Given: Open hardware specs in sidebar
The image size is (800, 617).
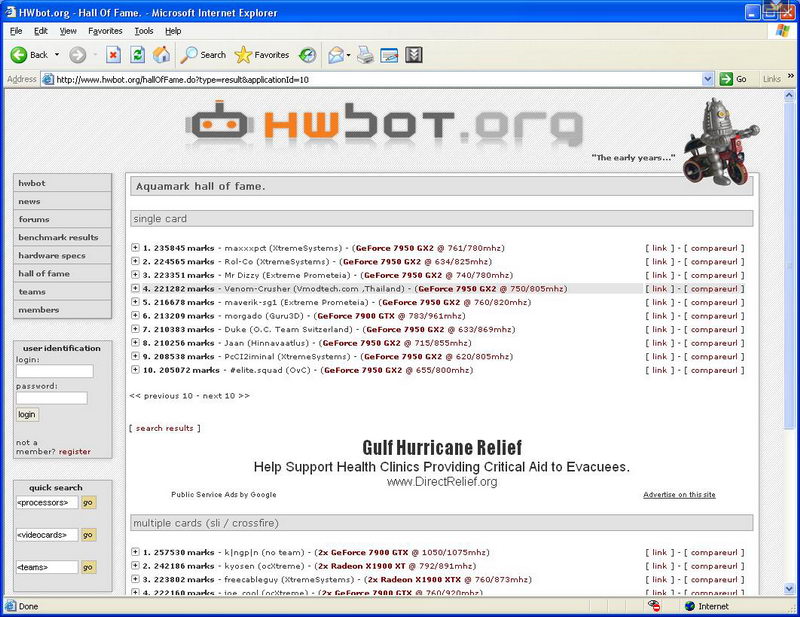Looking at the screenshot, I should (x=62, y=255).
